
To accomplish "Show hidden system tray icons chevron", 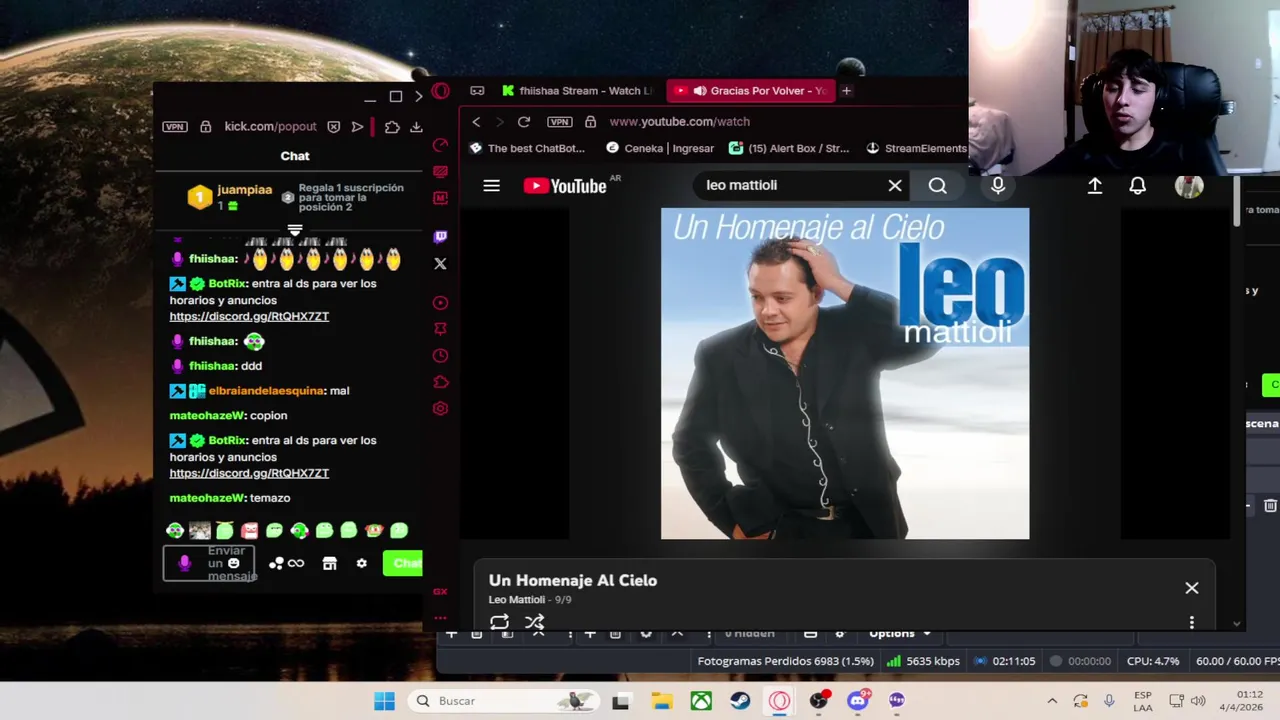I will point(1052,701).
